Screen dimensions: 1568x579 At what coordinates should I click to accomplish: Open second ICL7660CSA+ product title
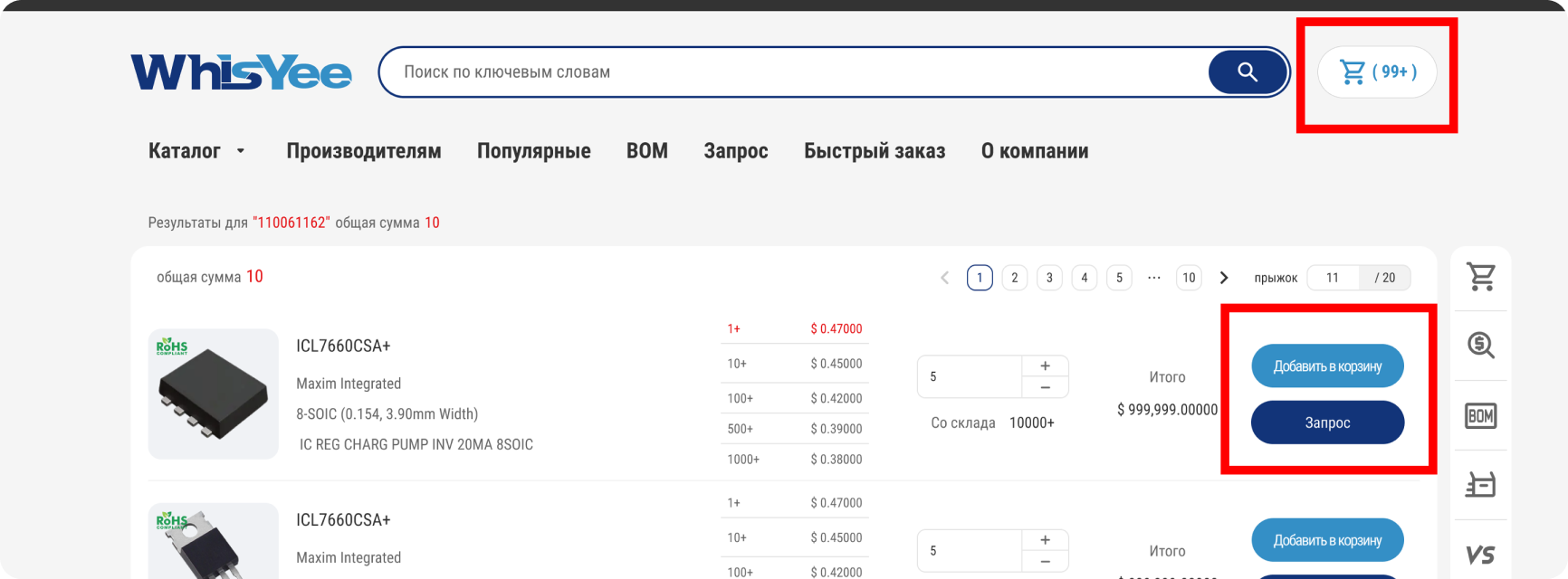tap(343, 520)
